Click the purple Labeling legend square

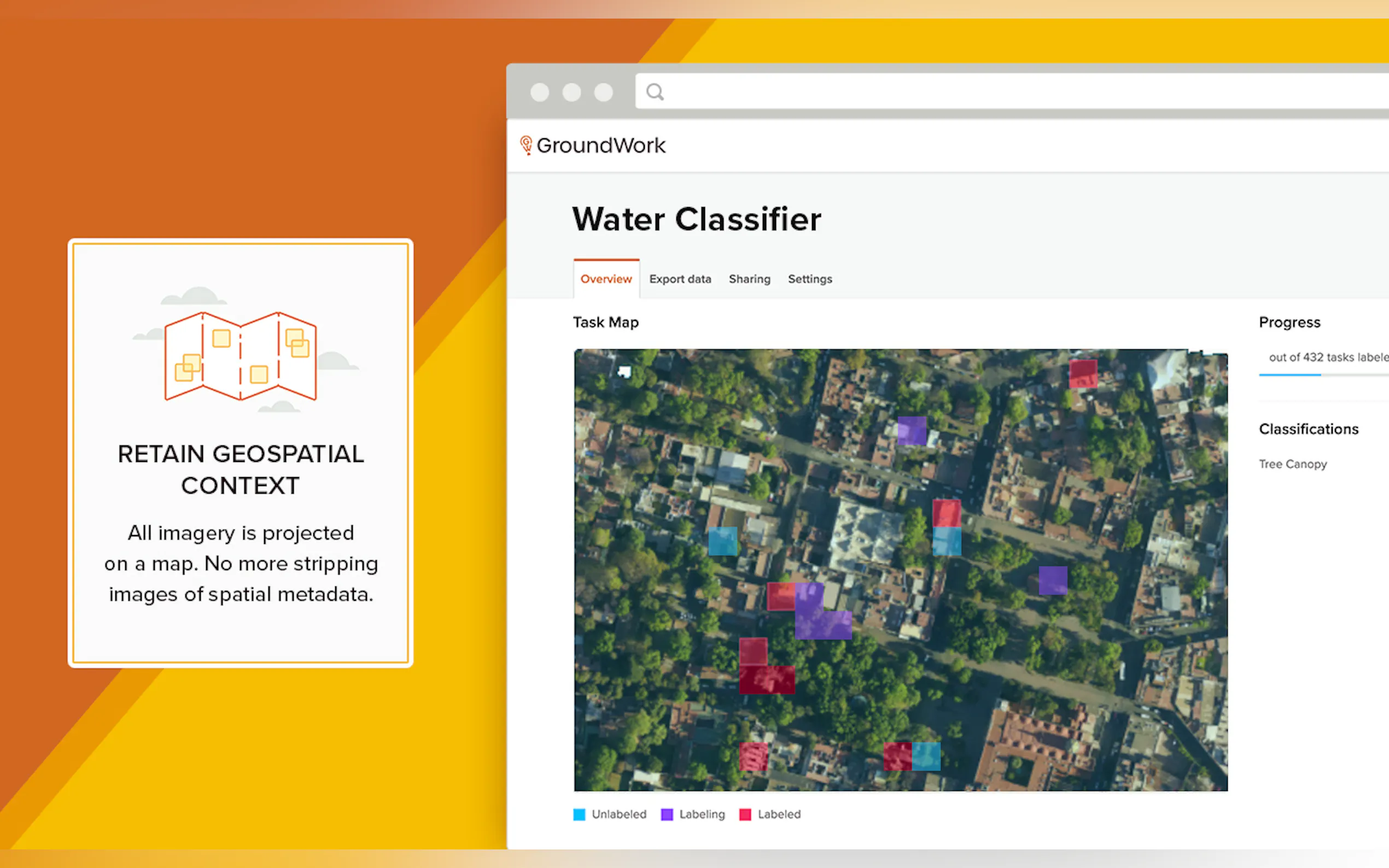coord(667,814)
